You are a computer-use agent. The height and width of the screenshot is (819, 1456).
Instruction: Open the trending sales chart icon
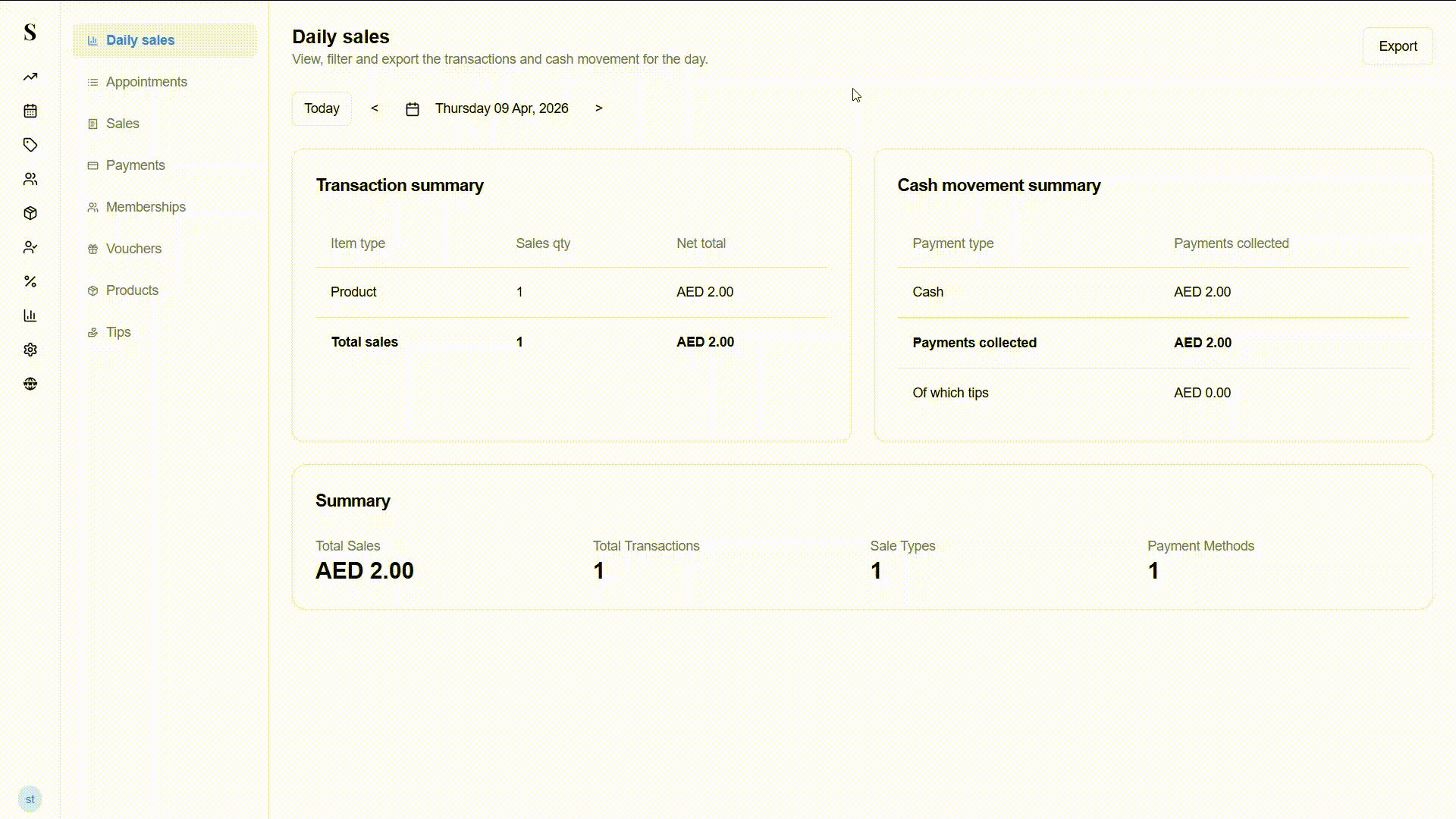pyautogui.click(x=30, y=77)
